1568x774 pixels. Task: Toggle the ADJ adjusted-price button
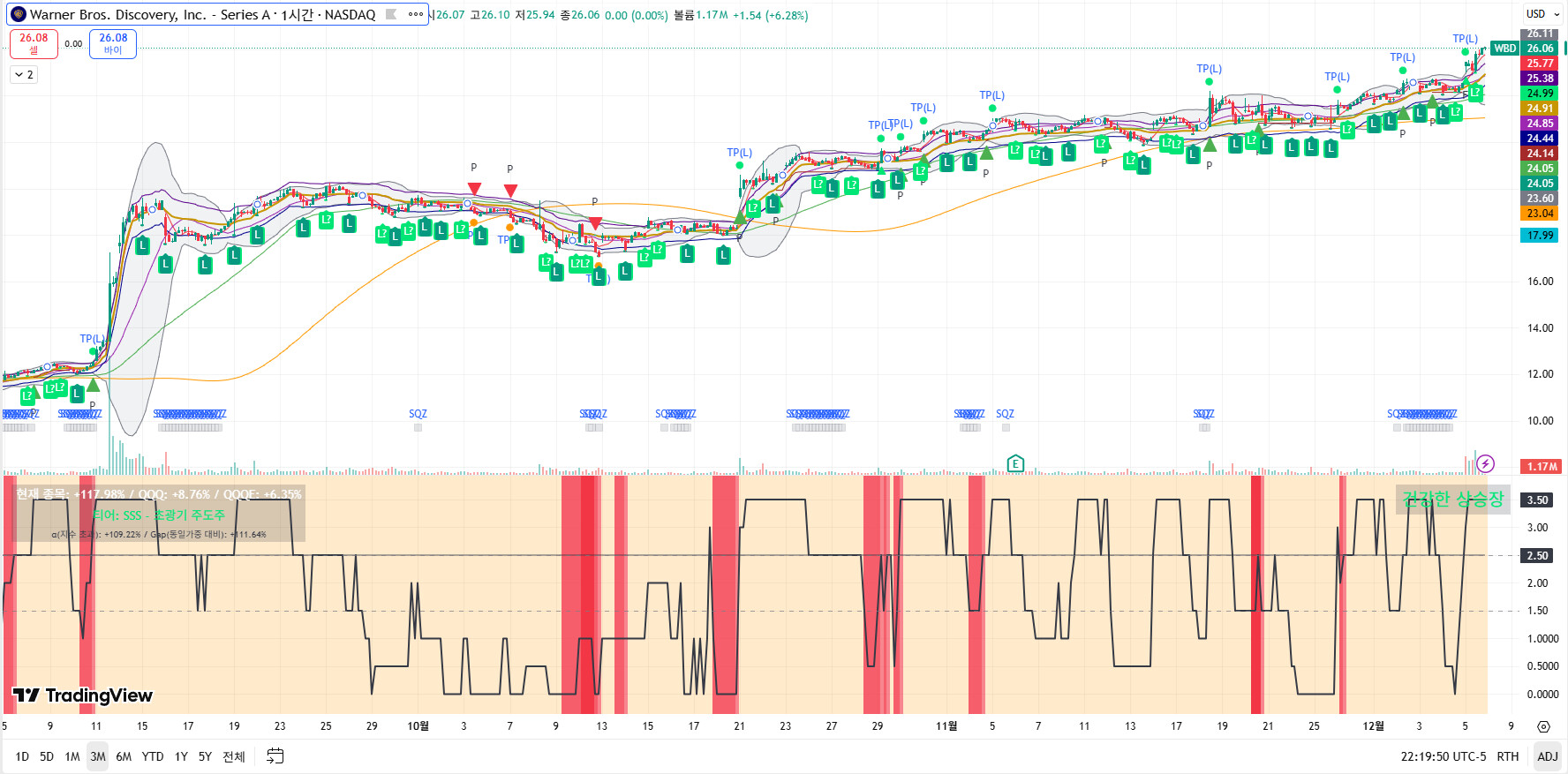[1548, 756]
